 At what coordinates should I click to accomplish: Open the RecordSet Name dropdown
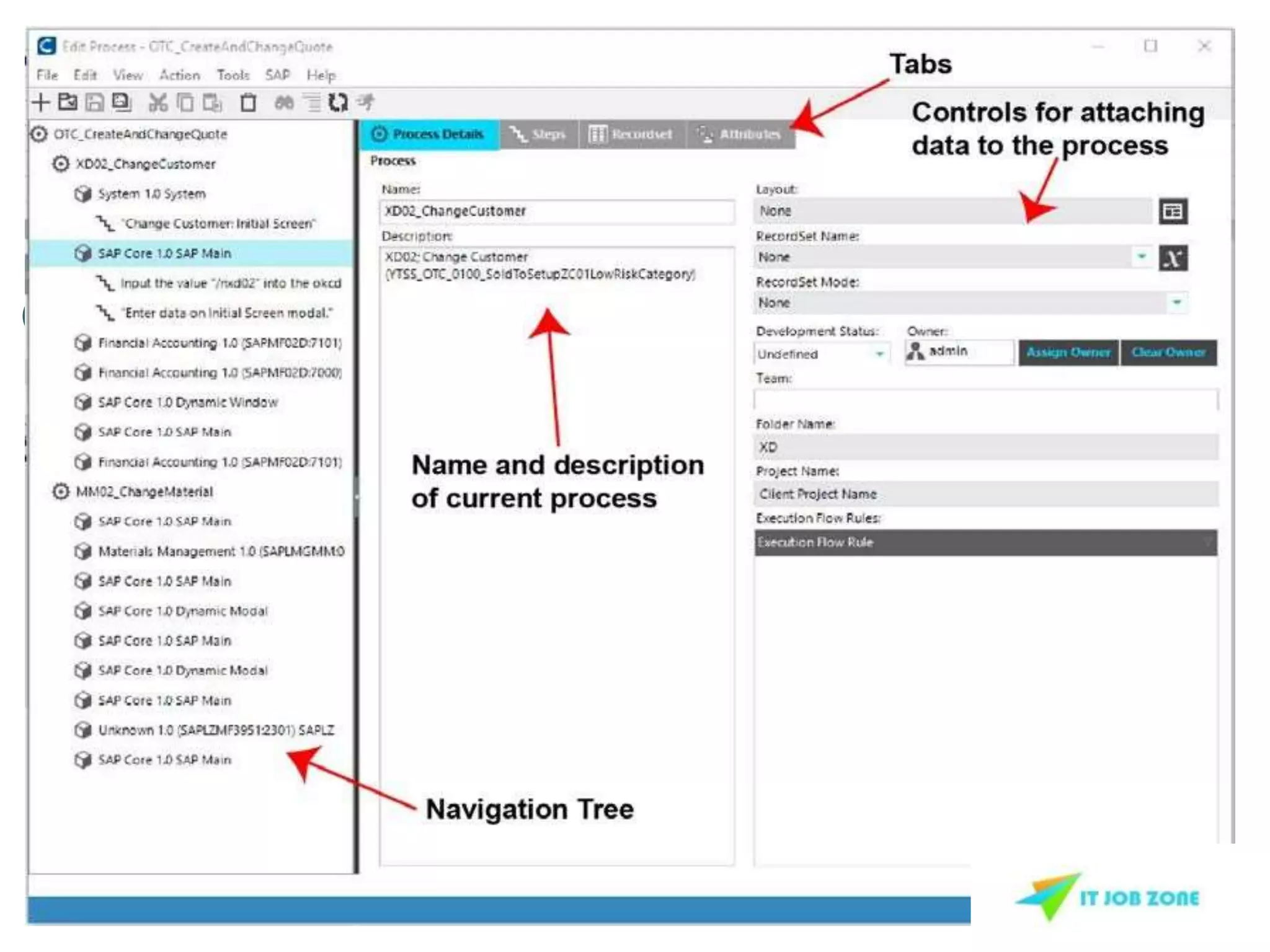point(1142,257)
